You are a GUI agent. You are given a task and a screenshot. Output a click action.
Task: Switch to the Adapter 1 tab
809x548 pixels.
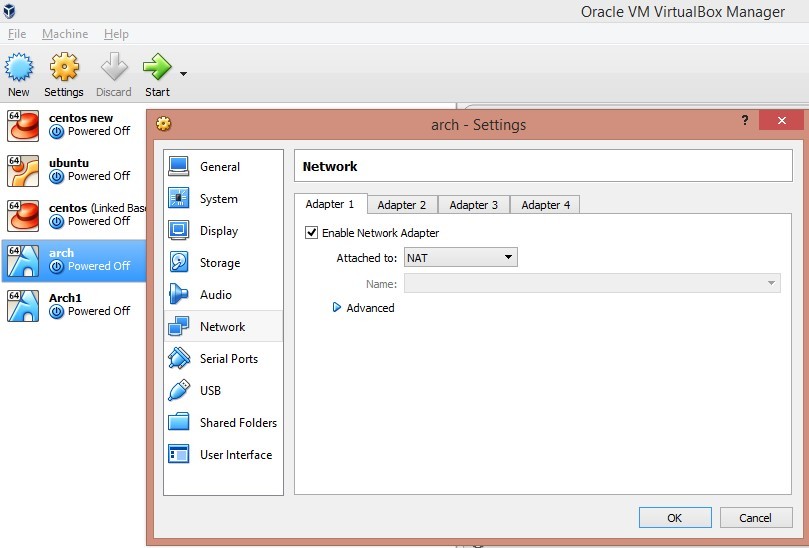click(x=330, y=204)
